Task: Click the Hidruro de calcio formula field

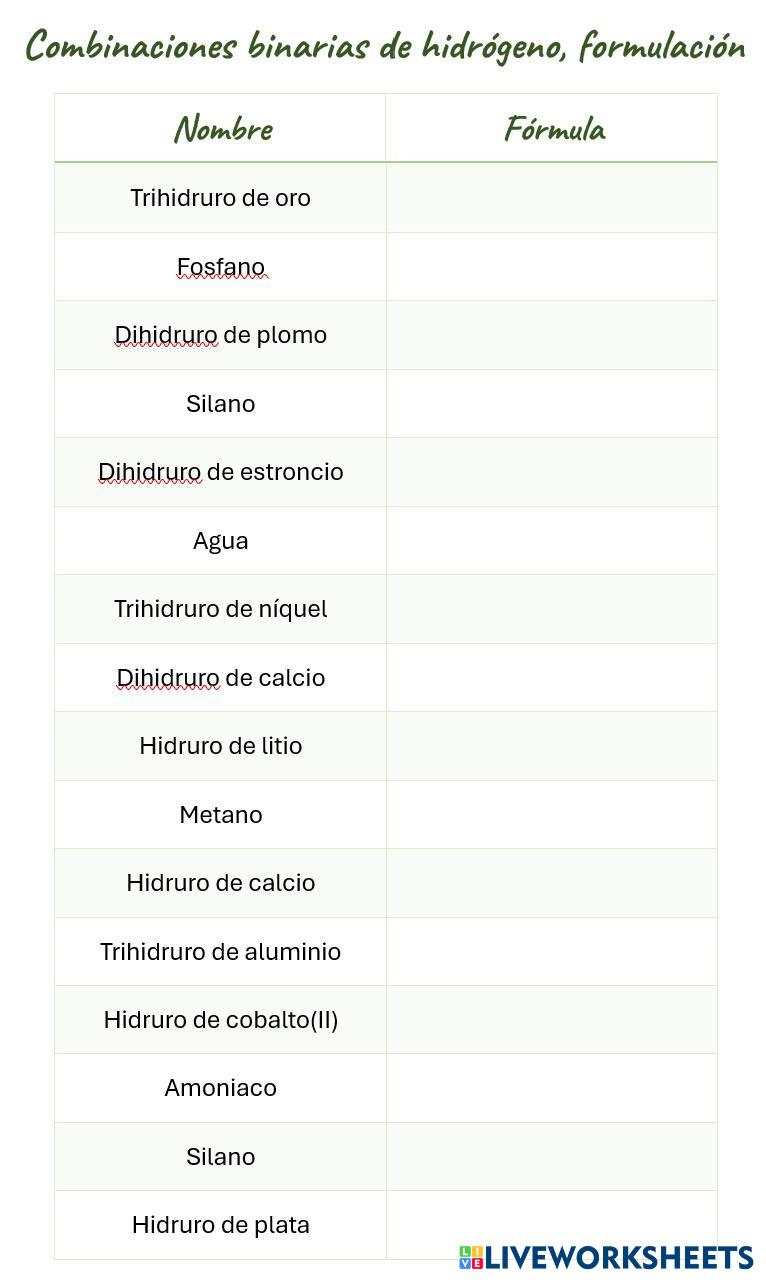Action: point(552,883)
